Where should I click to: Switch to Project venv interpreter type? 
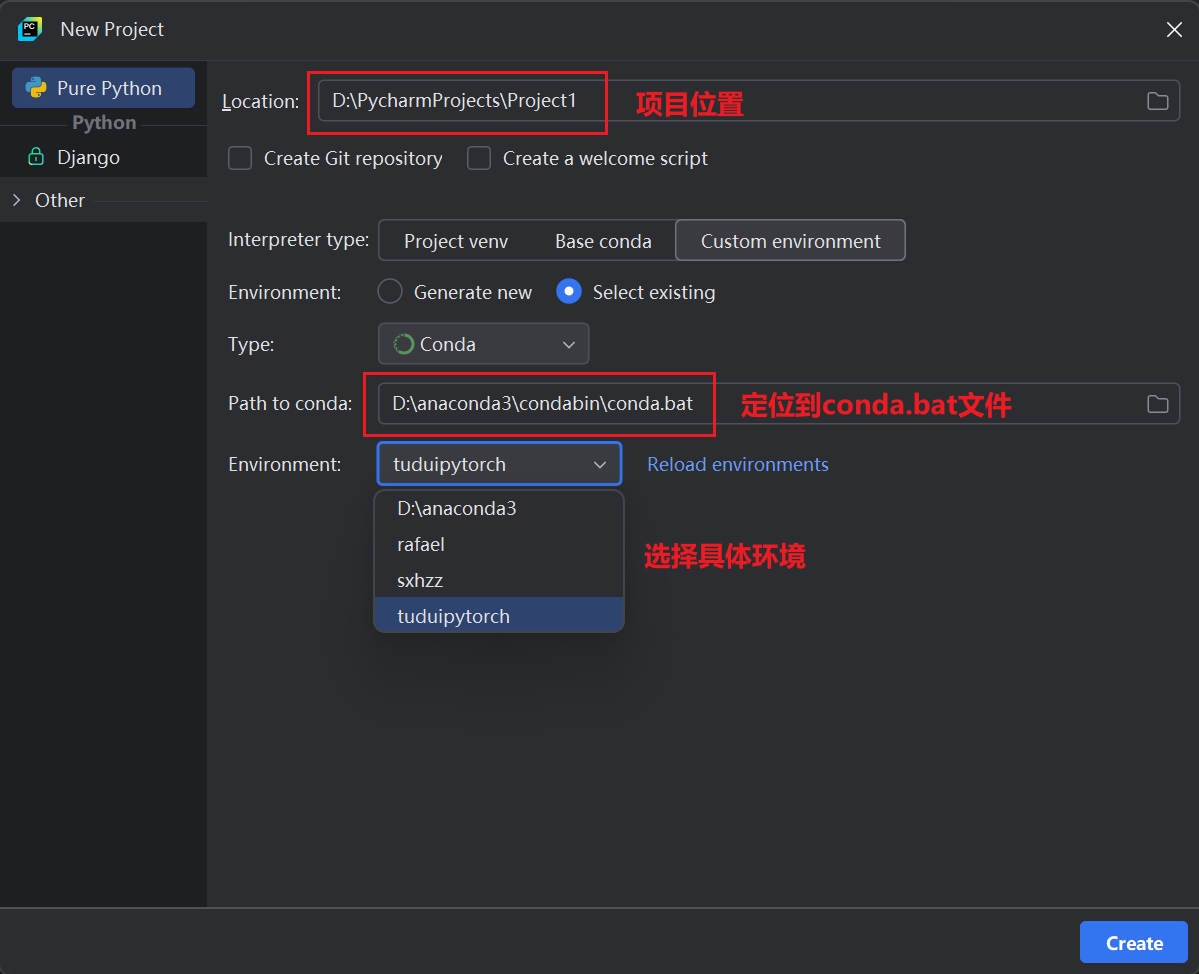click(x=456, y=241)
